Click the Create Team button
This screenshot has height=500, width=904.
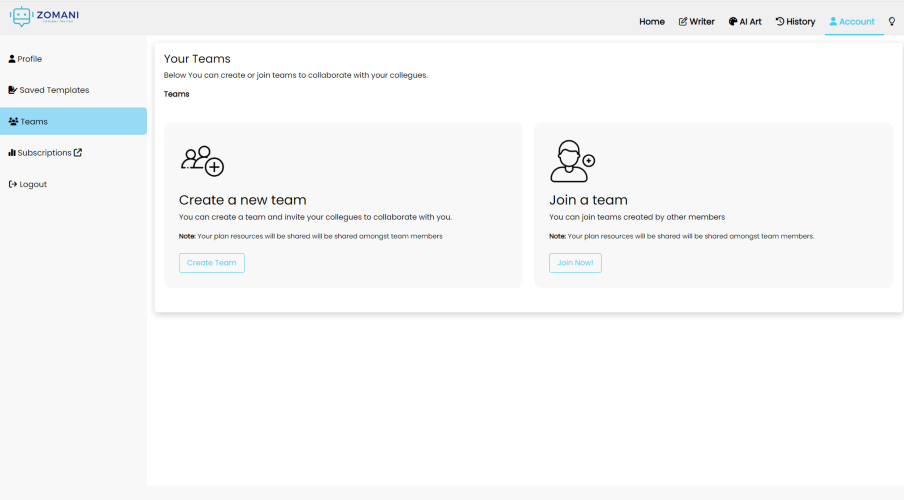[x=212, y=263]
